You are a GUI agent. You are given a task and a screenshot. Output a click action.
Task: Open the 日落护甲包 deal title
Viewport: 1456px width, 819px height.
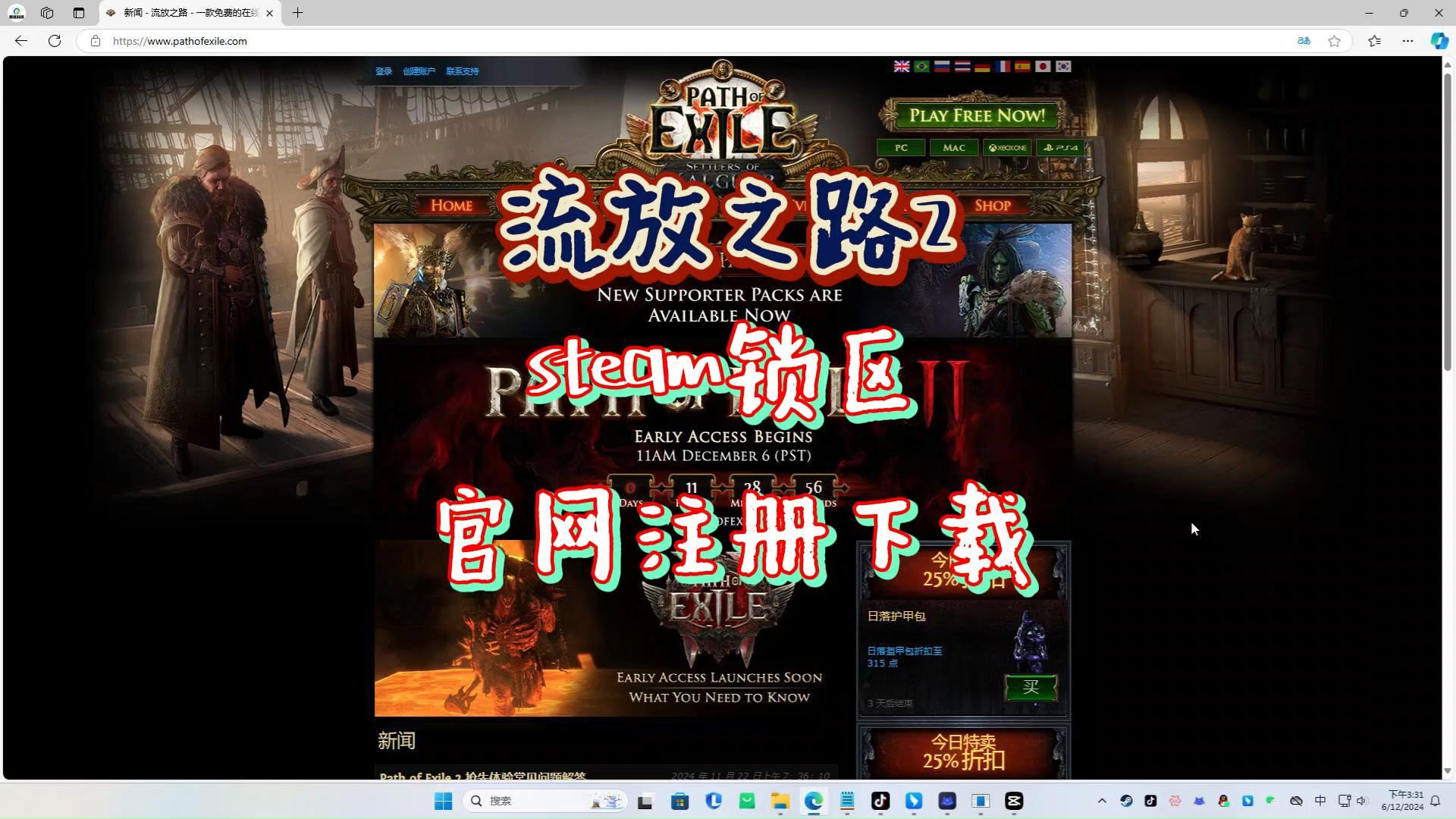coord(896,616)
